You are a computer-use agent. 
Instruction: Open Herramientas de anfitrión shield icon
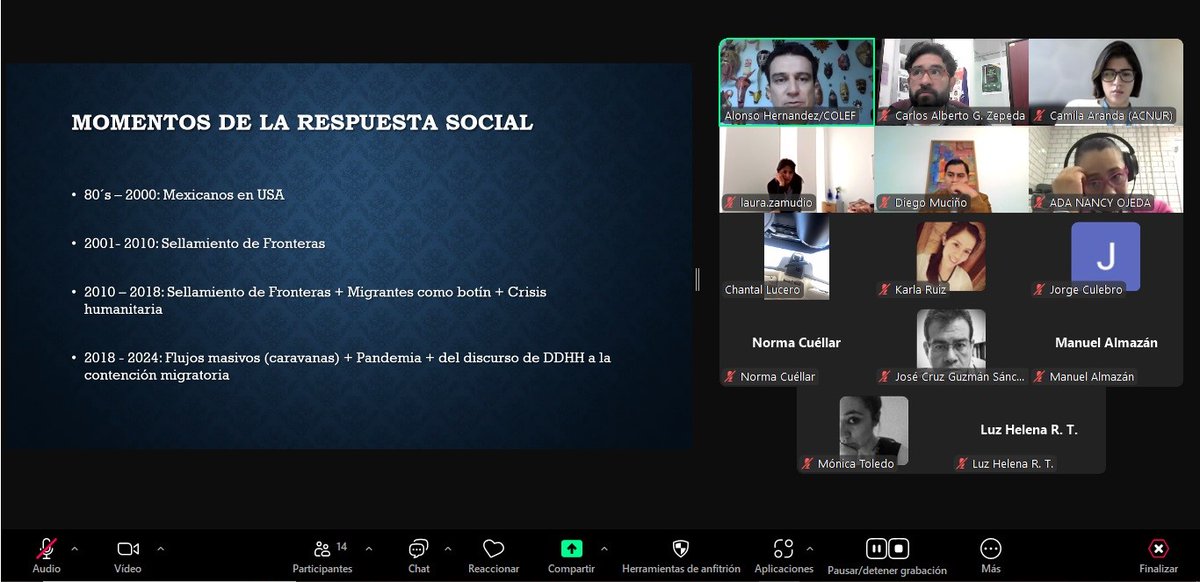(x=681, y=548)
